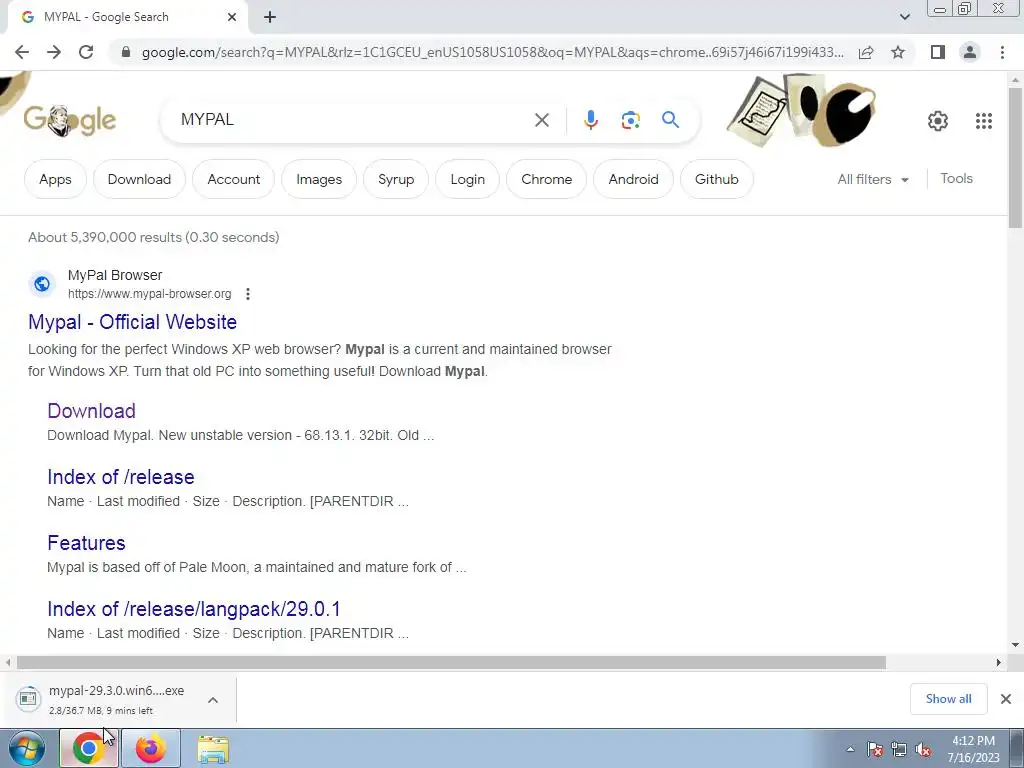1024x768 pixels.
Task: Open the search Tools button
Action: coord(956,178)
